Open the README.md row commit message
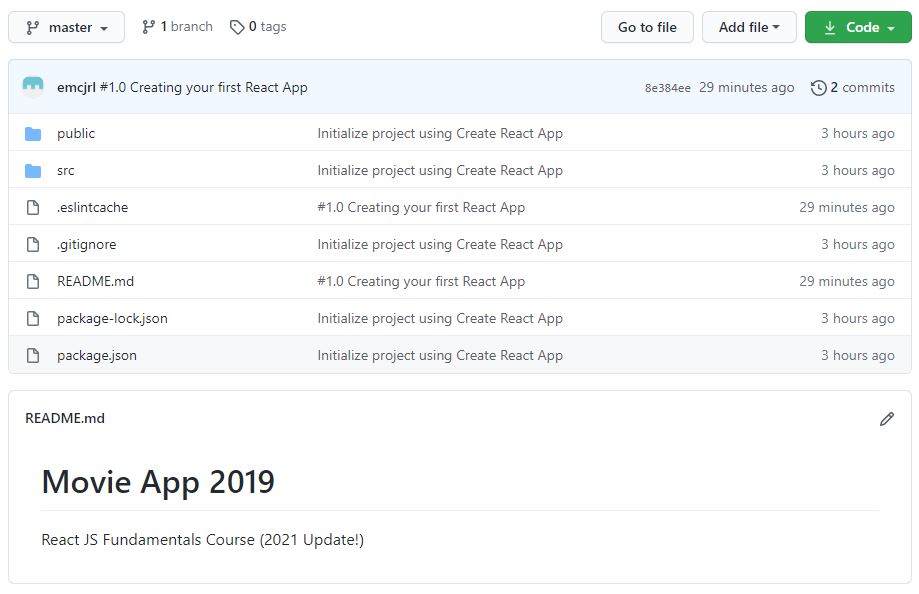The width and height of the screenshot is (919, 594). coord(421,281)
